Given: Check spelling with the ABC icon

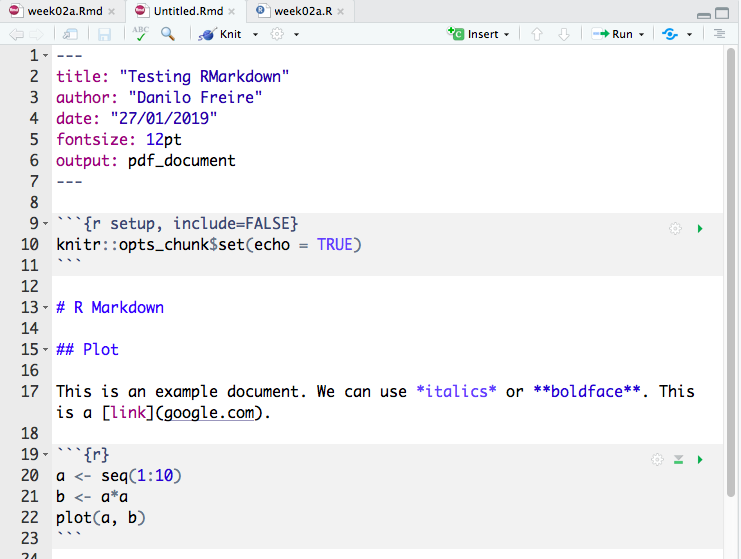Looking at the screenshot, I should click(140, 34).
